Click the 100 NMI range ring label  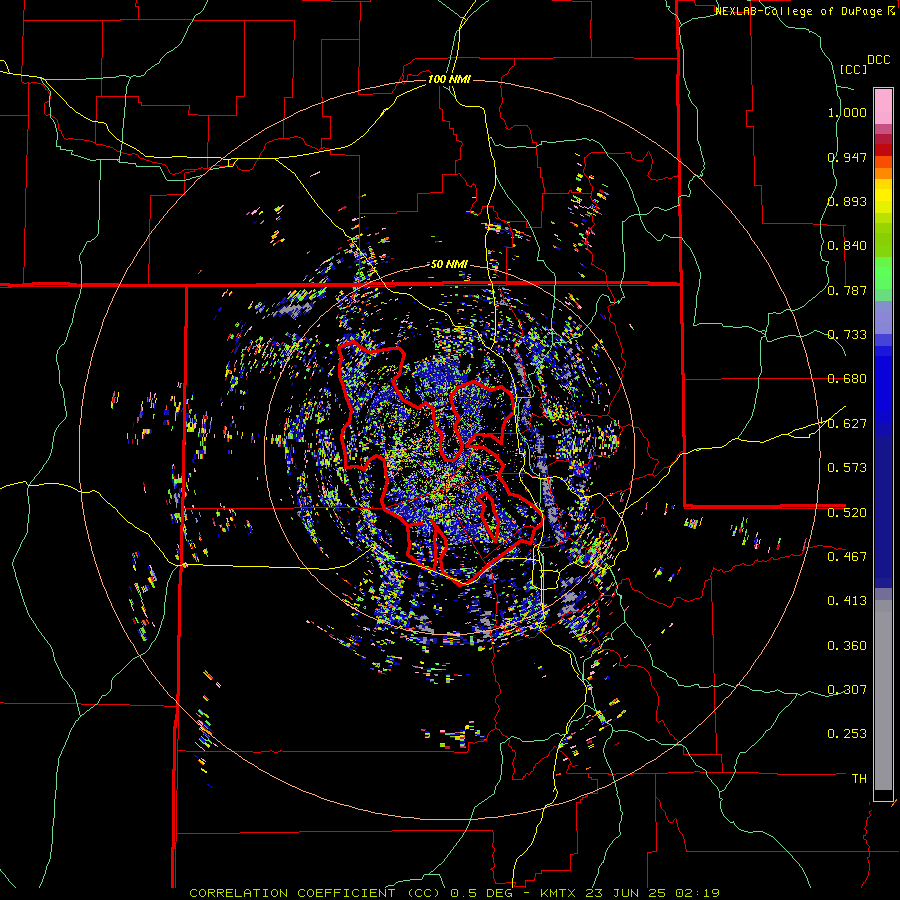click(449, 79)
